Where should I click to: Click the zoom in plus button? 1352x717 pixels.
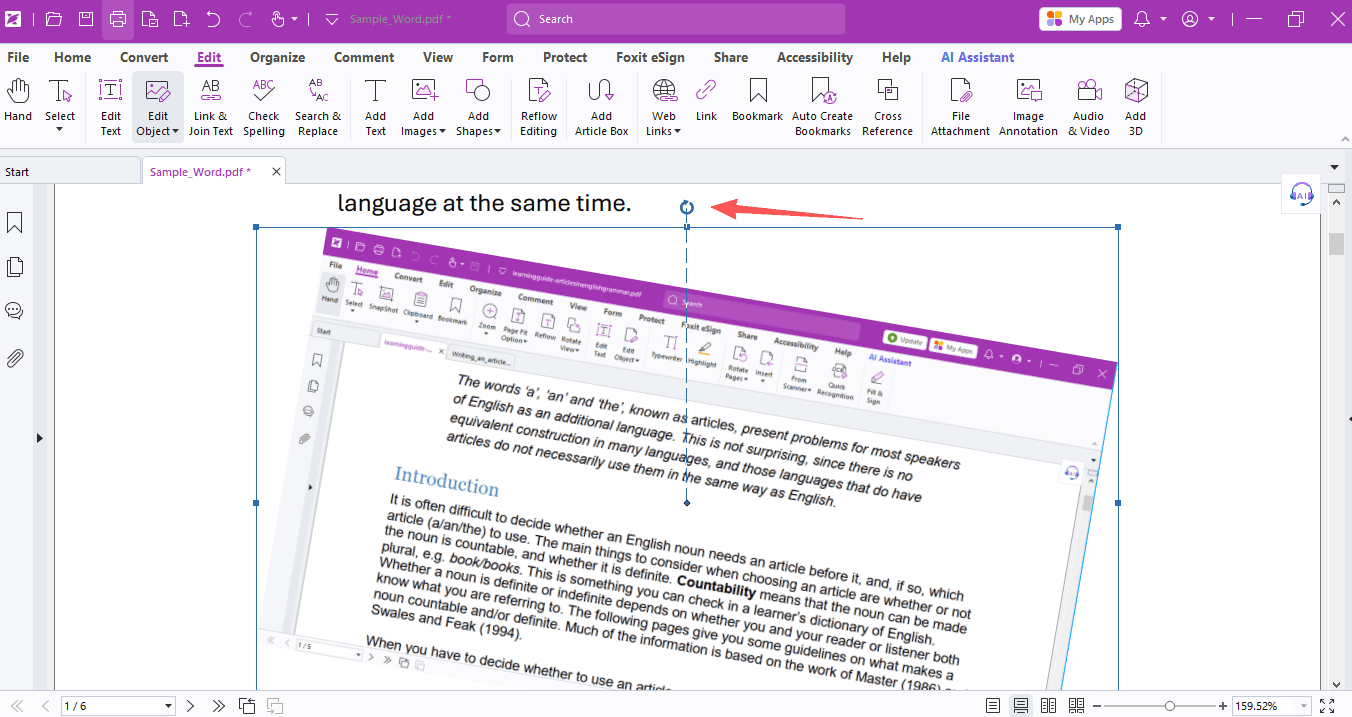point(1222,706)
